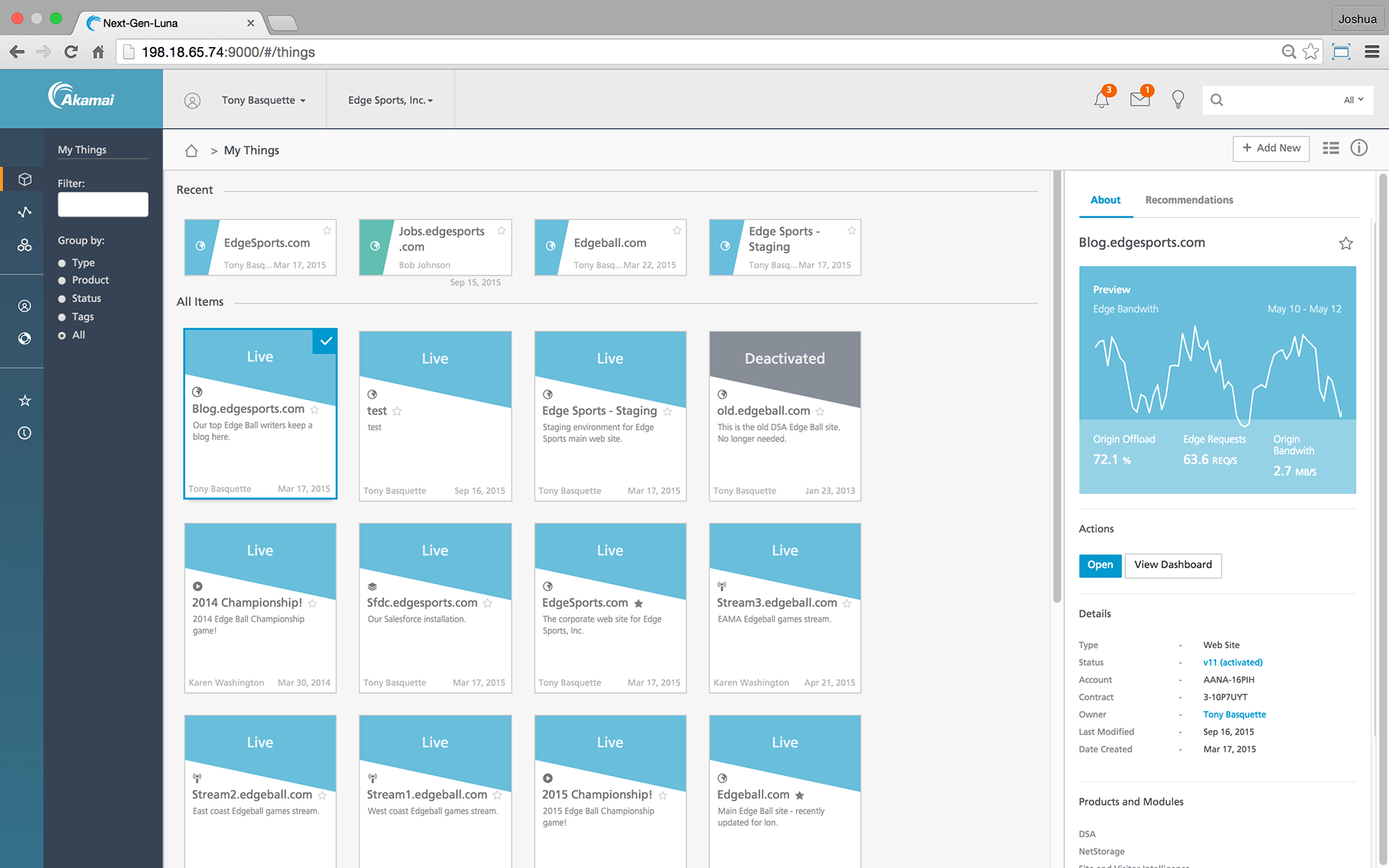1389x868 pixels.
Task: Click the search magnifier icon in the header
Action: coord(1217,101)
